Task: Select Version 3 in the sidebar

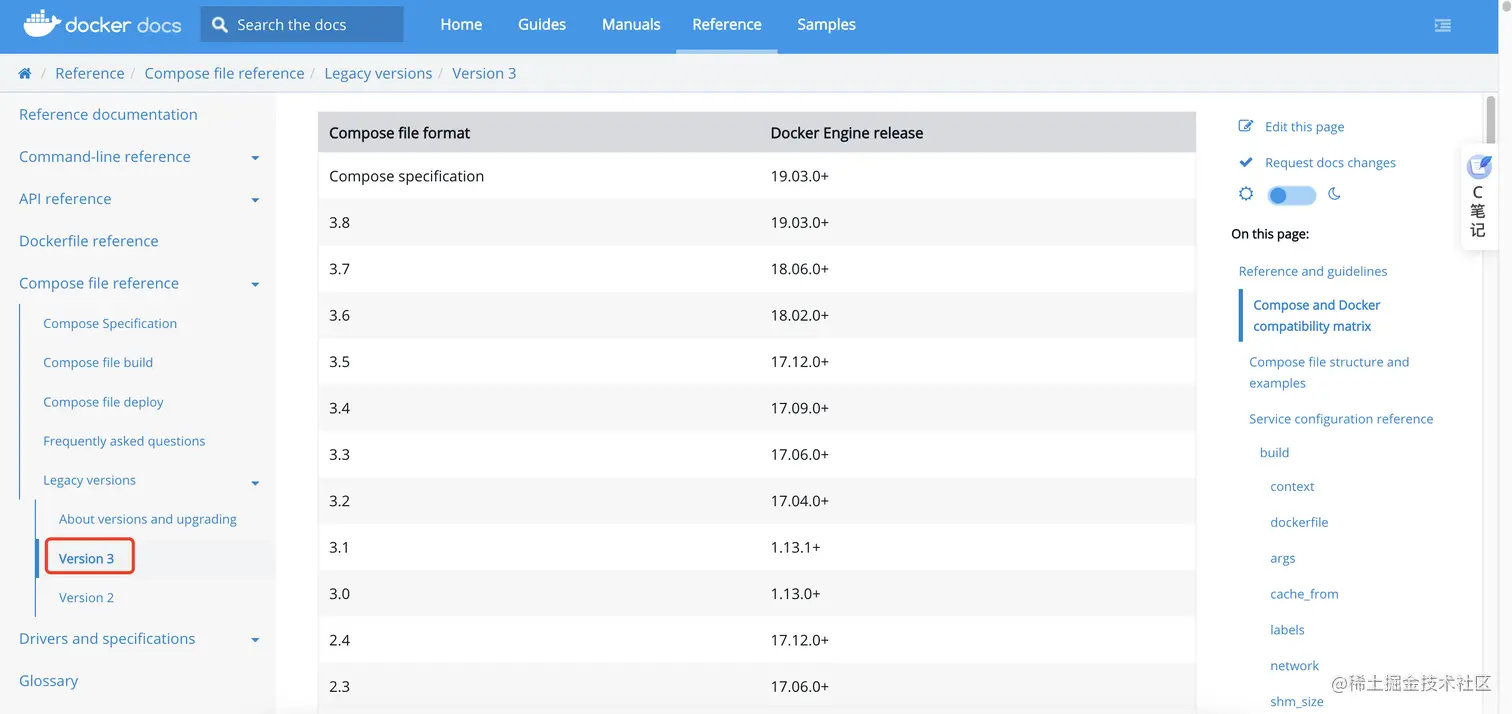Action: [87, 558]
